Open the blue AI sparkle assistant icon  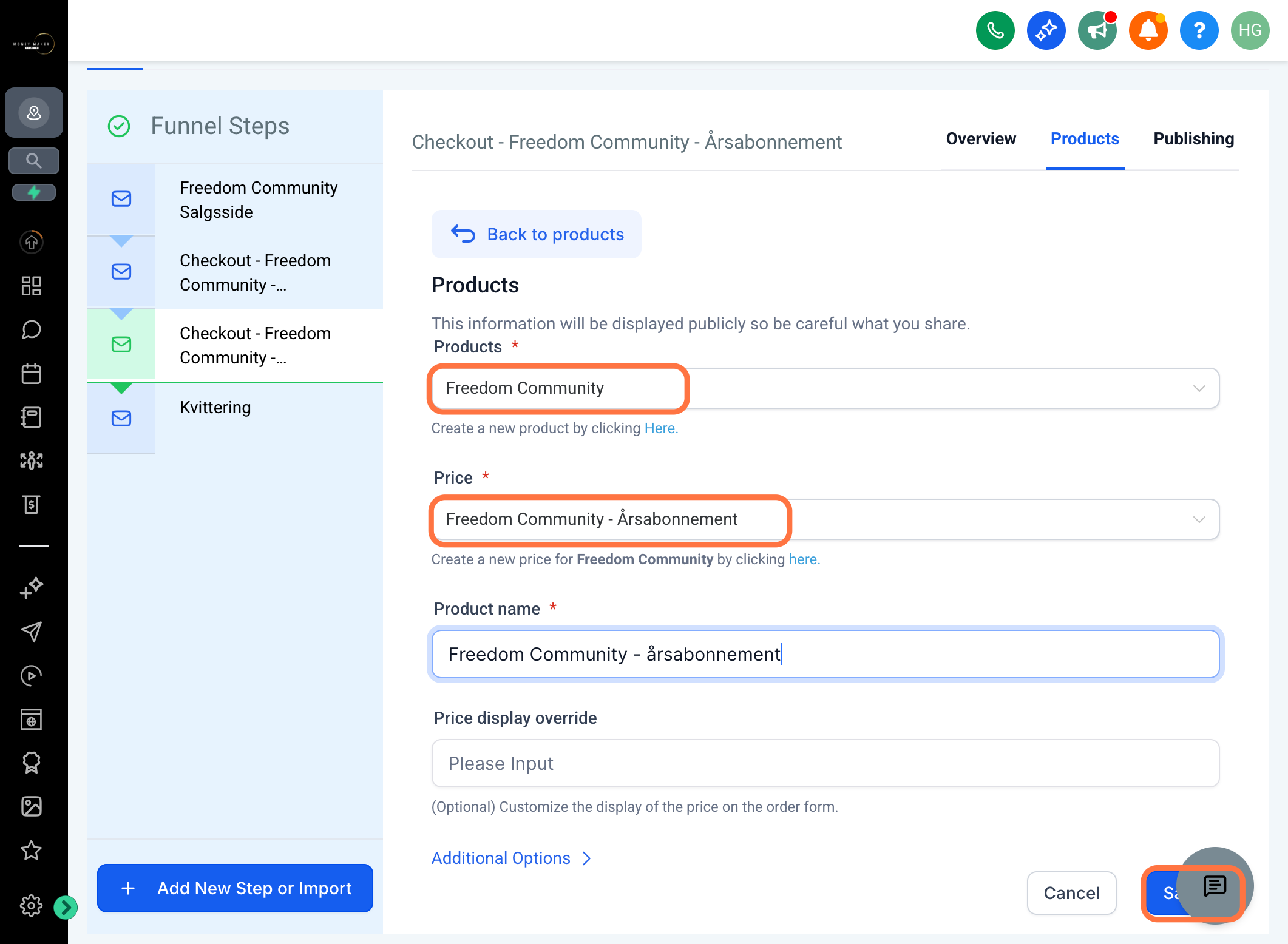1046,30
